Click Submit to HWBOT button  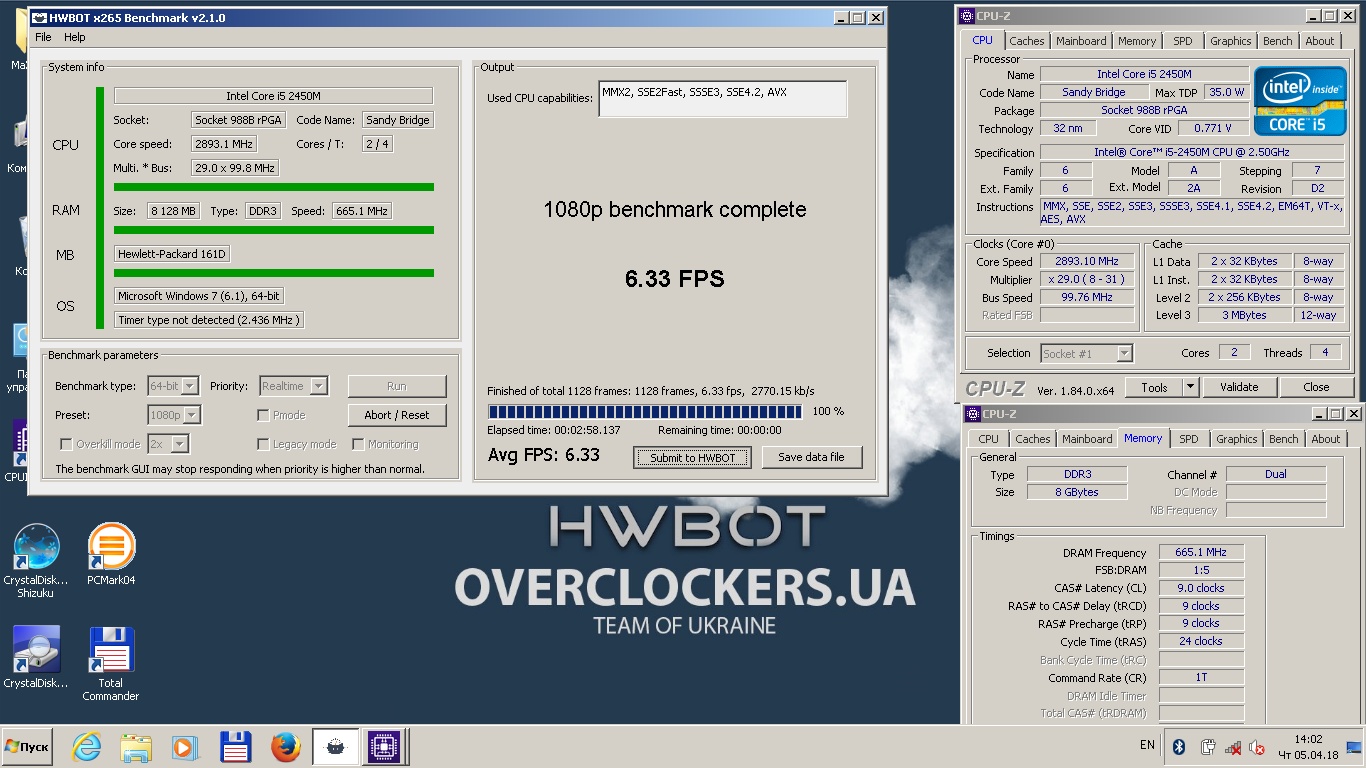point(693,457)
